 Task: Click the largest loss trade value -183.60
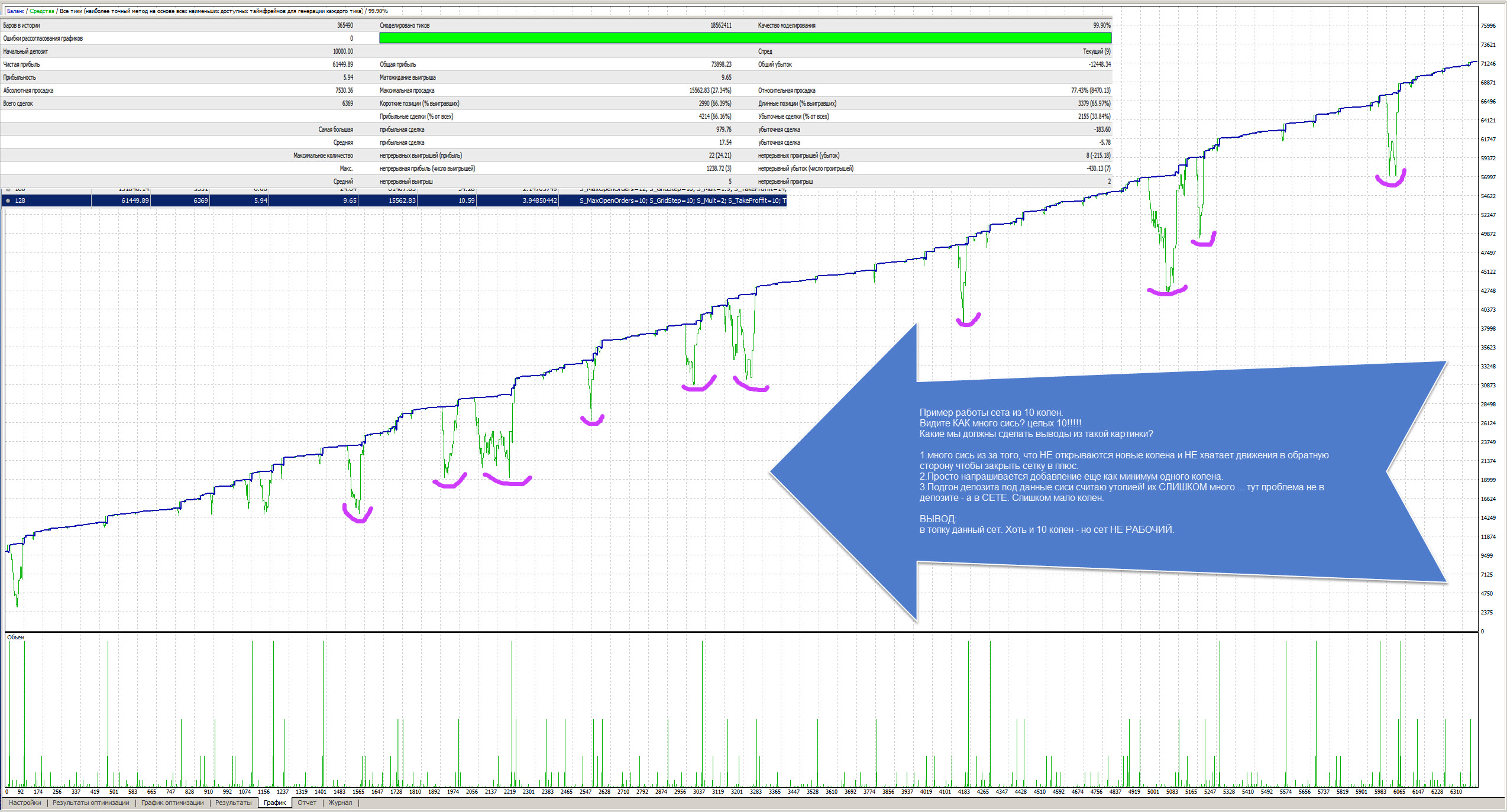click(1102, 130)
